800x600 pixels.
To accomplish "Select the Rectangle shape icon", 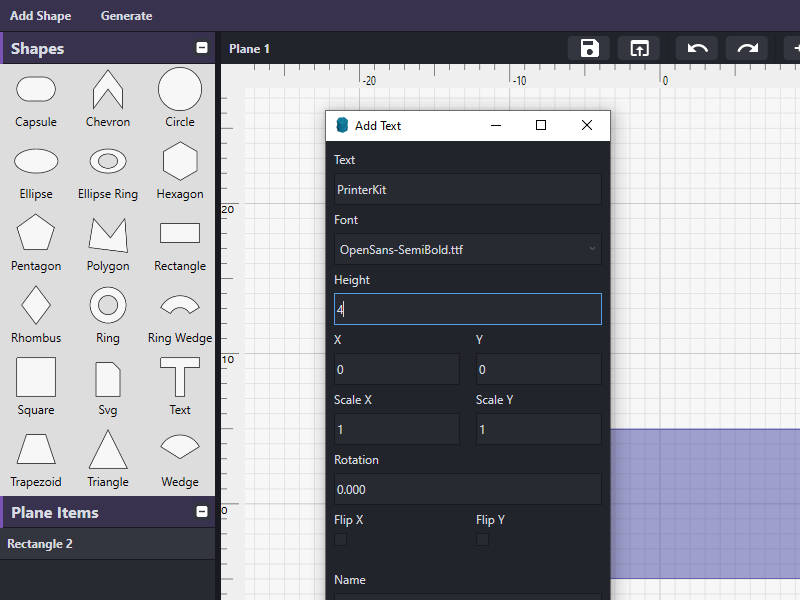I will point(180,233).
